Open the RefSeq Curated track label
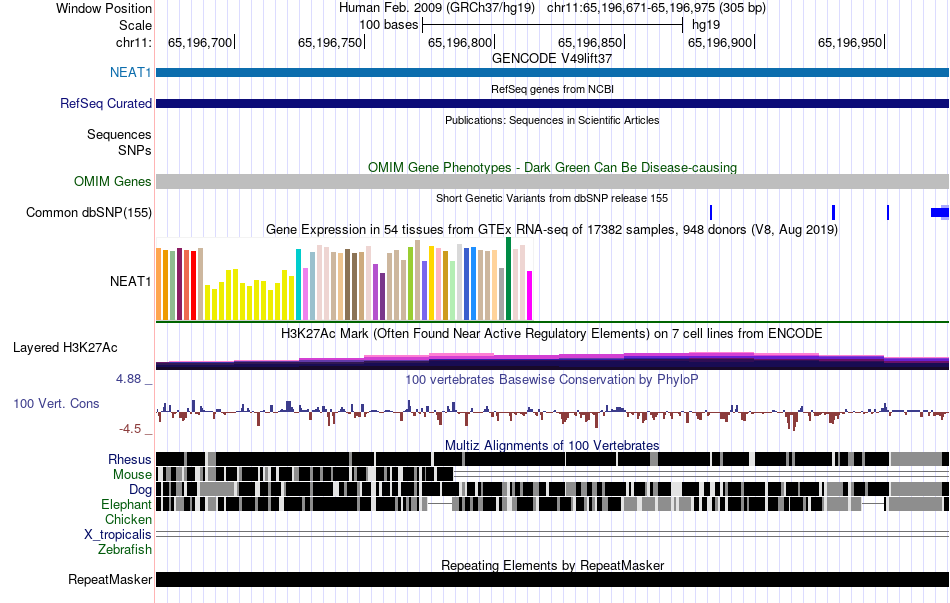This screenshot has width=950, height=603. click(106, 104)
